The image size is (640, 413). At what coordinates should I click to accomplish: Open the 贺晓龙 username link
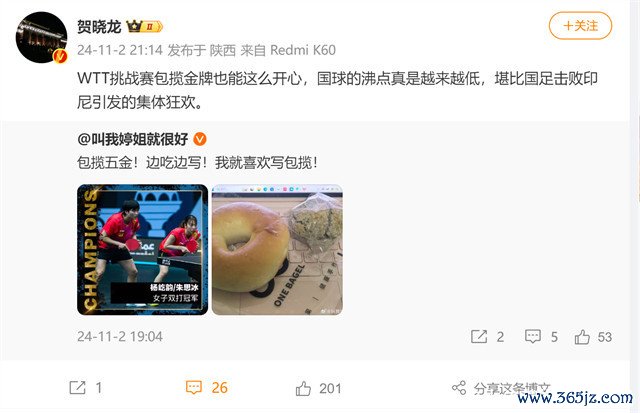(99, 27)
